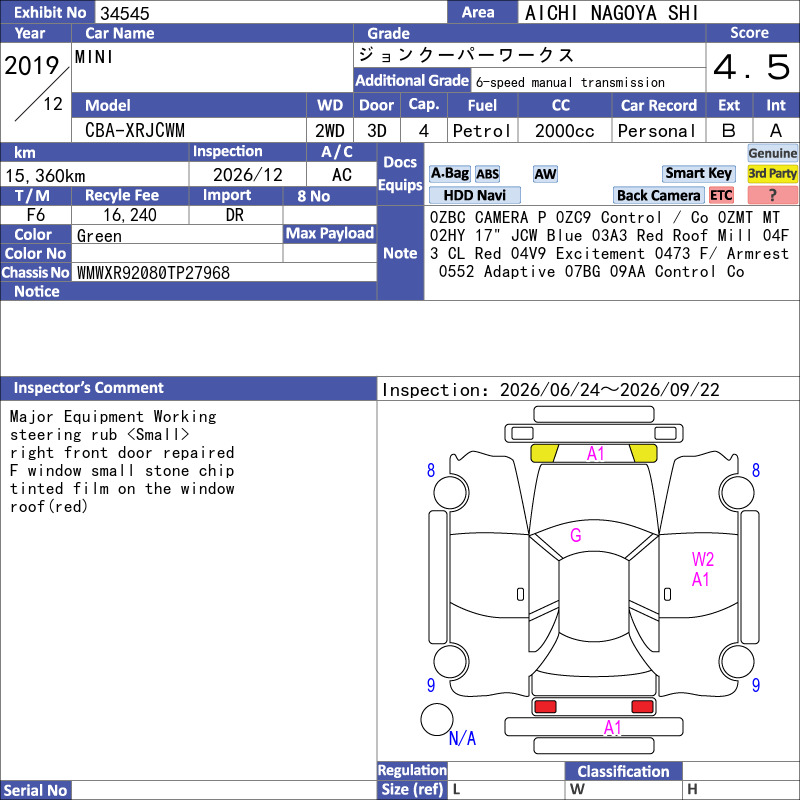This screenshot has width=800, height=800.
Task: Click the yellow 3rd Party tag
Action: (x=772, y=173)
